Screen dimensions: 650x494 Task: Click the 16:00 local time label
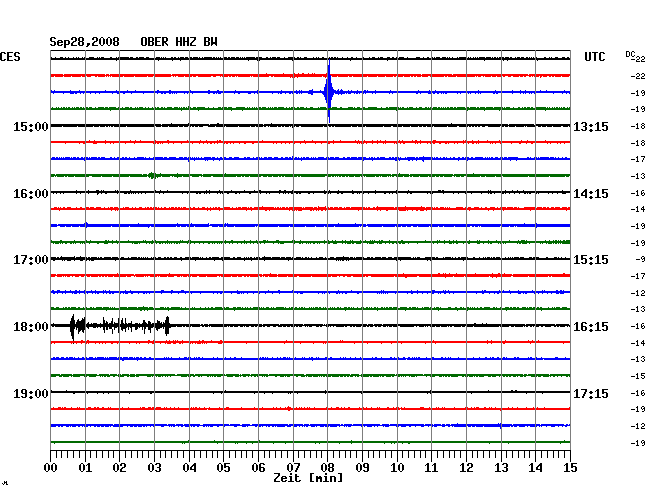tap(31, 194)
